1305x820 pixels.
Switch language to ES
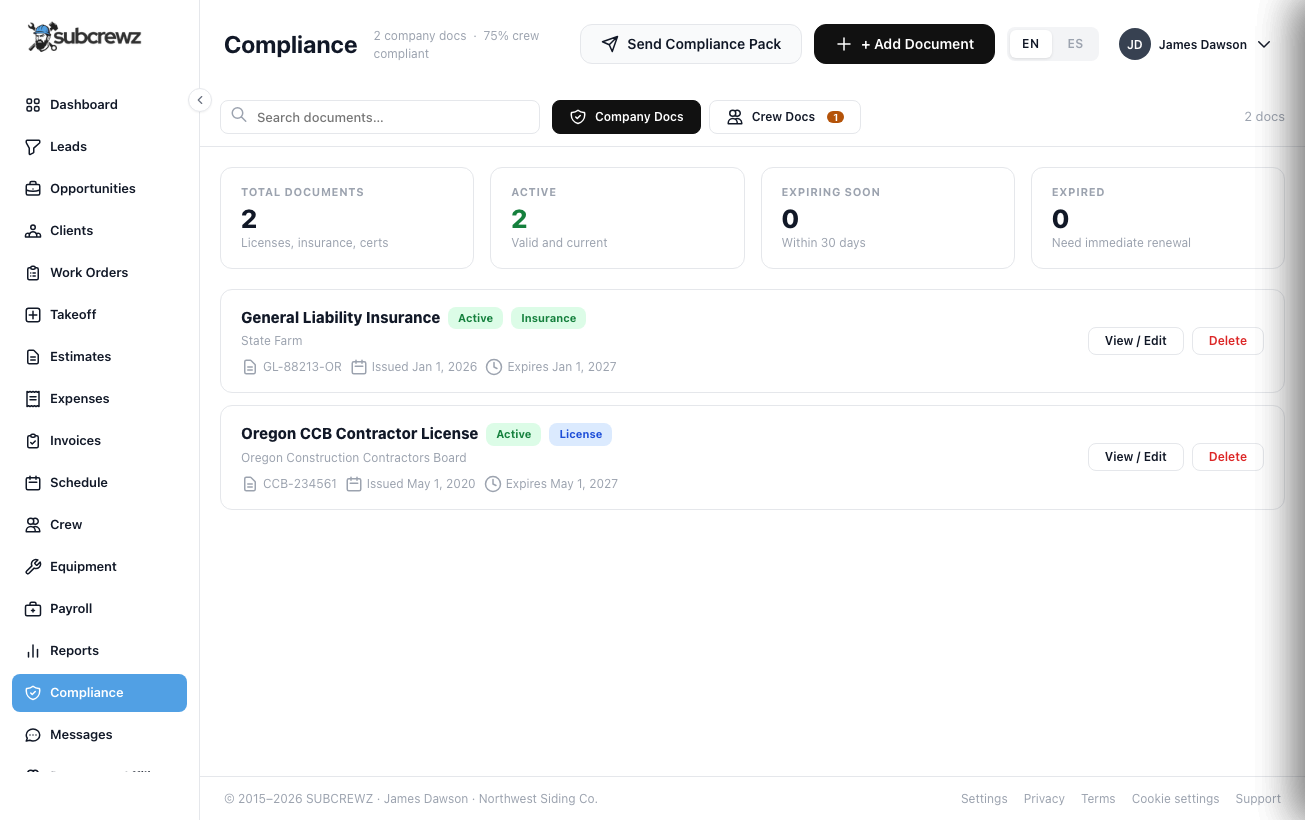pyautogui.click(x=1075, y=44)
